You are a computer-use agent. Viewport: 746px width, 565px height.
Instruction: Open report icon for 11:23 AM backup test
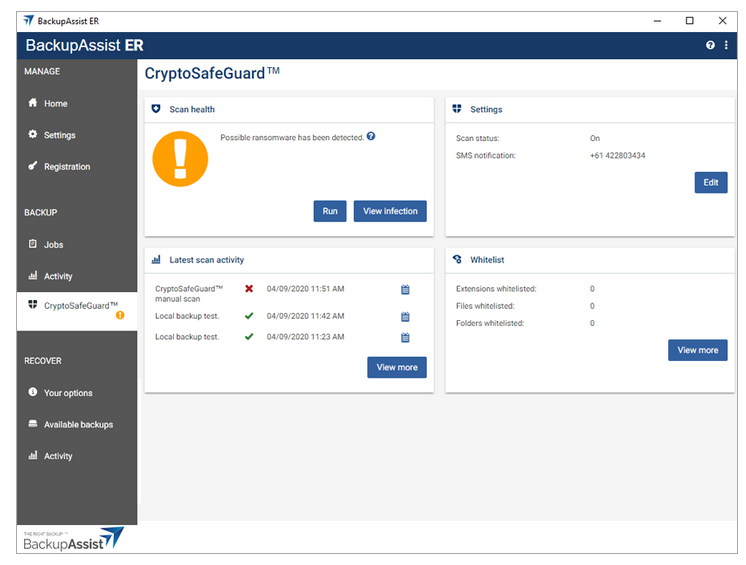405,338
